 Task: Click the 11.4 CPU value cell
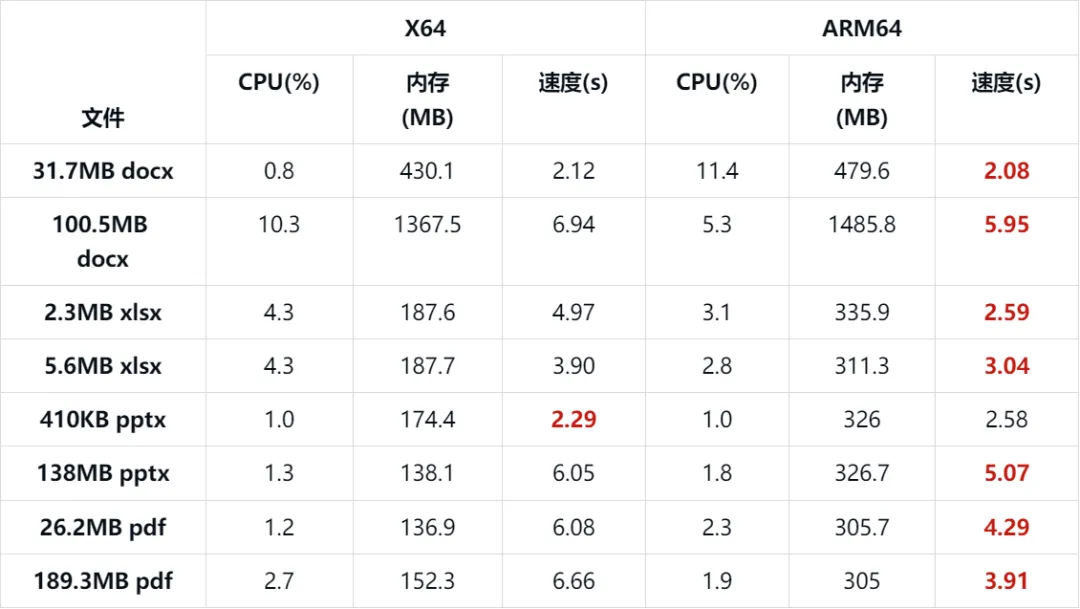coord(716,171)
